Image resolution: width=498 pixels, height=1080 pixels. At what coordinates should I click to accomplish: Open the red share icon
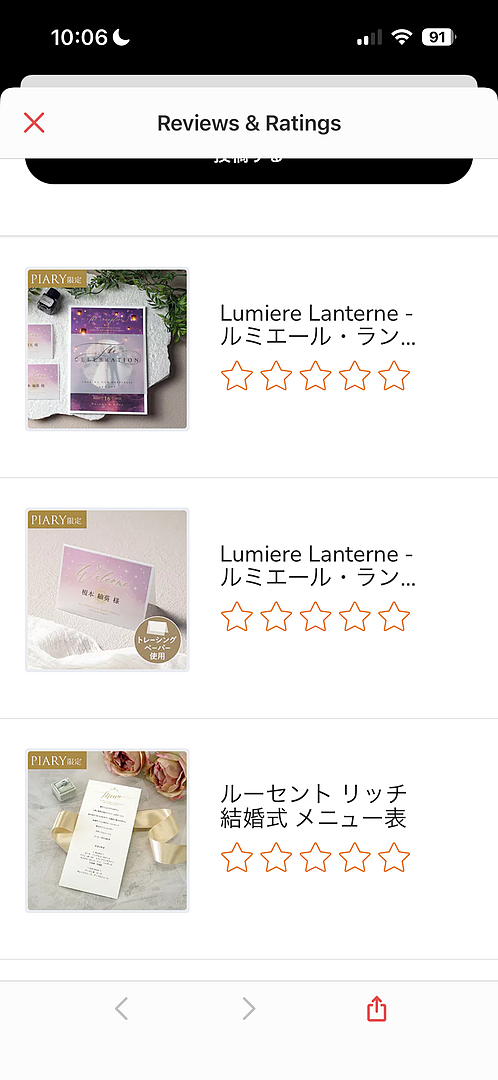(x=376, y=1008)
